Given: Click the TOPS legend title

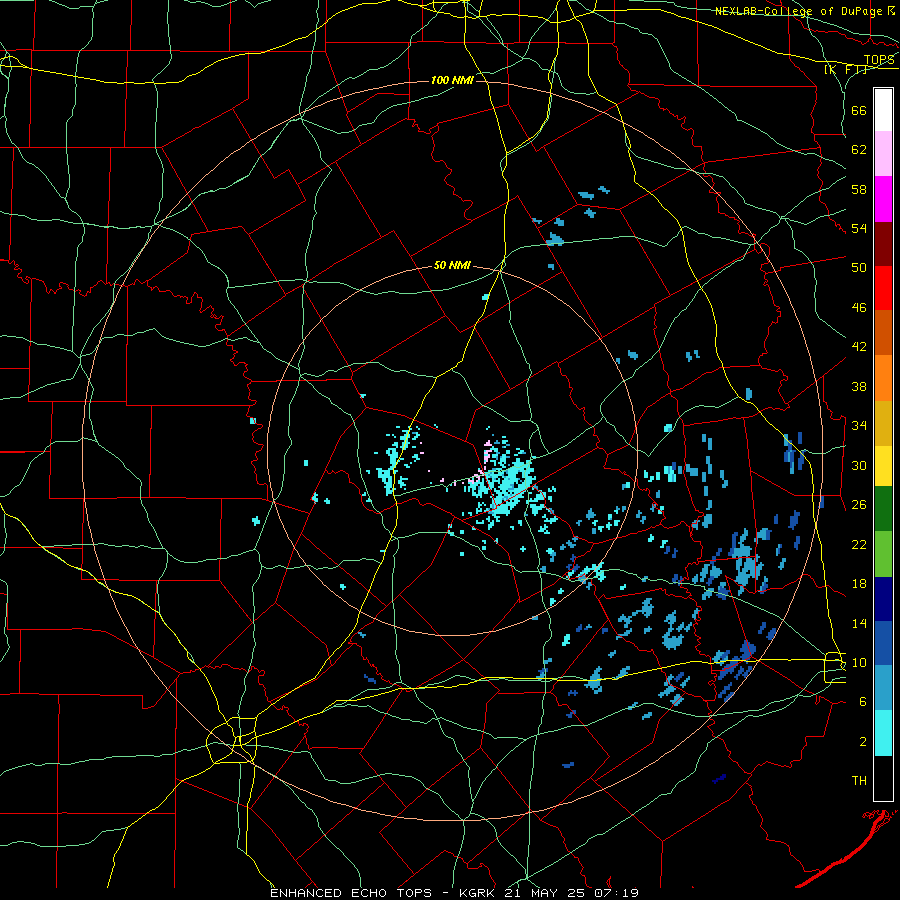Looking at the screenshot, I should point(879,60).
